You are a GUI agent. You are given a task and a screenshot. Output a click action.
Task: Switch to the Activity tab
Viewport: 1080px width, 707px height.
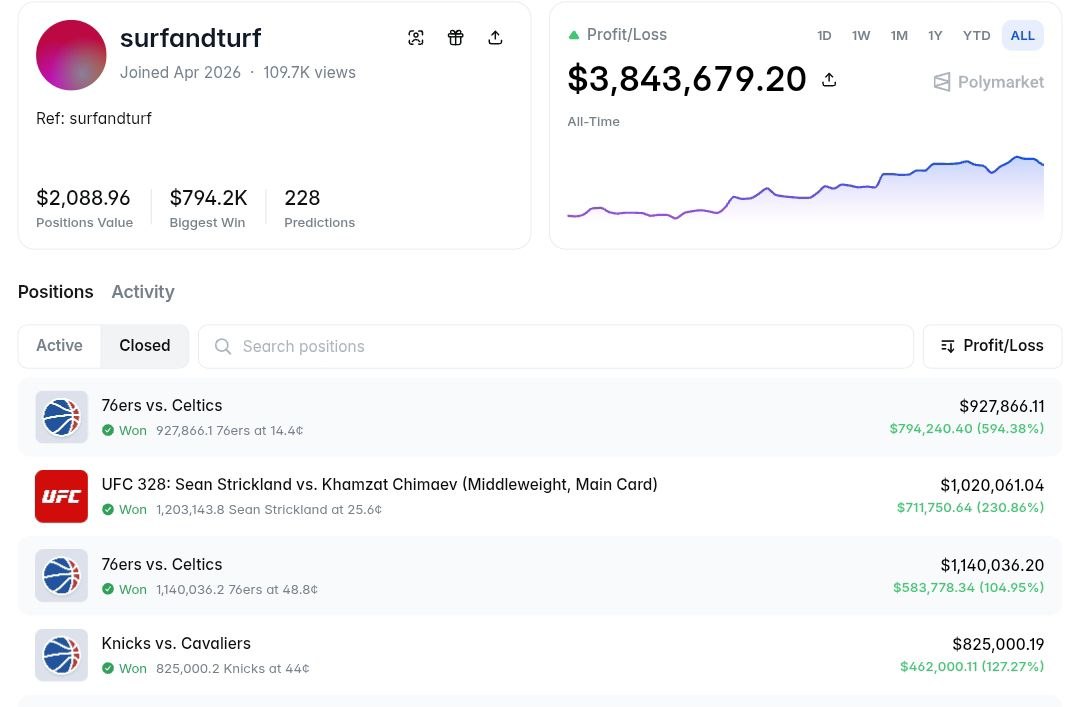click(143, 292)
